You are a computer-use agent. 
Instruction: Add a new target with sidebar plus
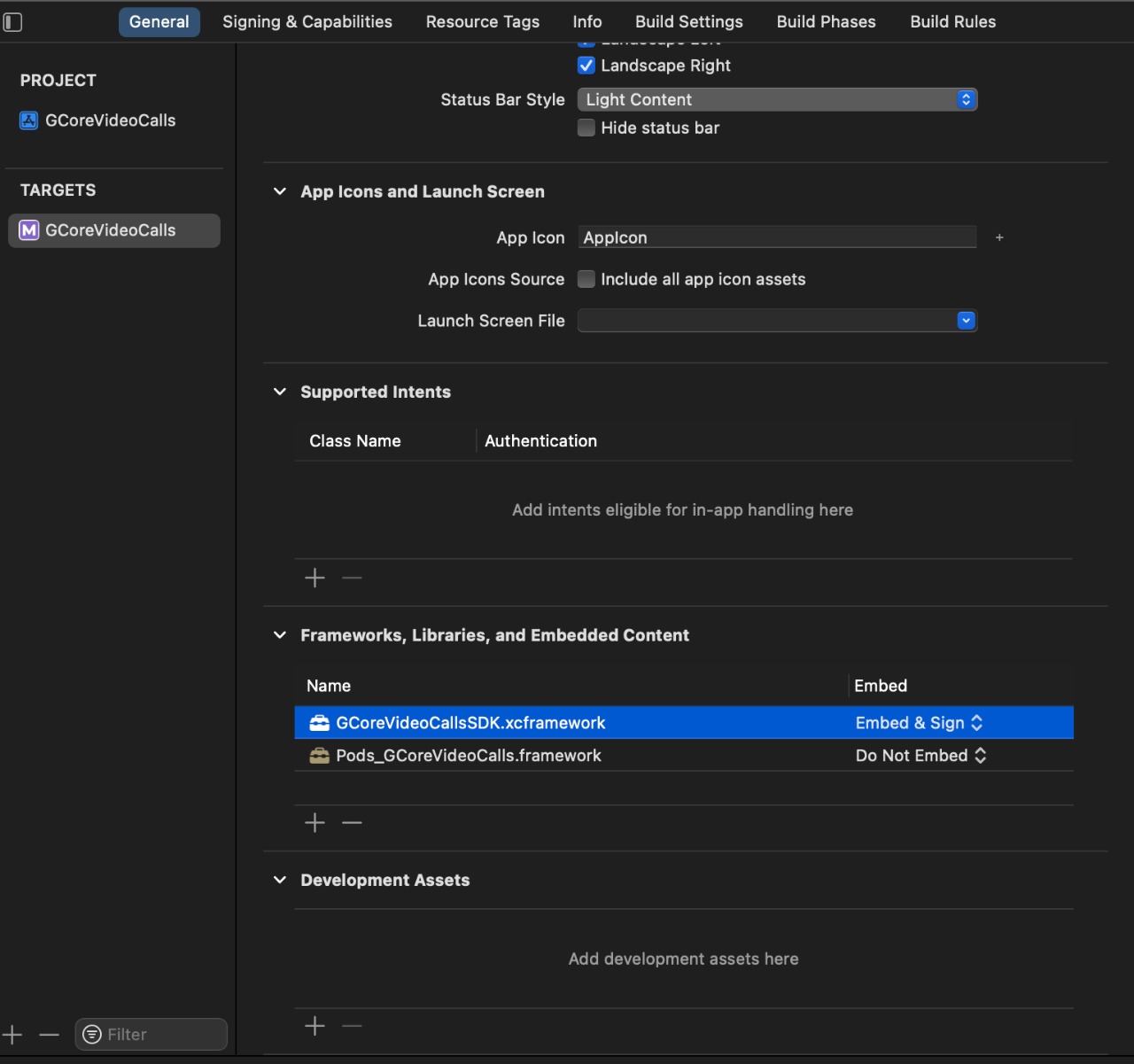tap(12, 1034)
